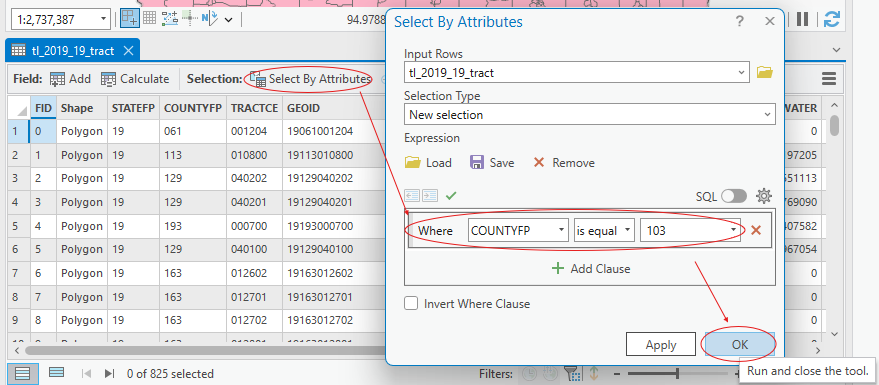Viewport: 879px width, 385px height.
Task: Click the GEOID cell 19061001204
Action: (x=320, y=132)
